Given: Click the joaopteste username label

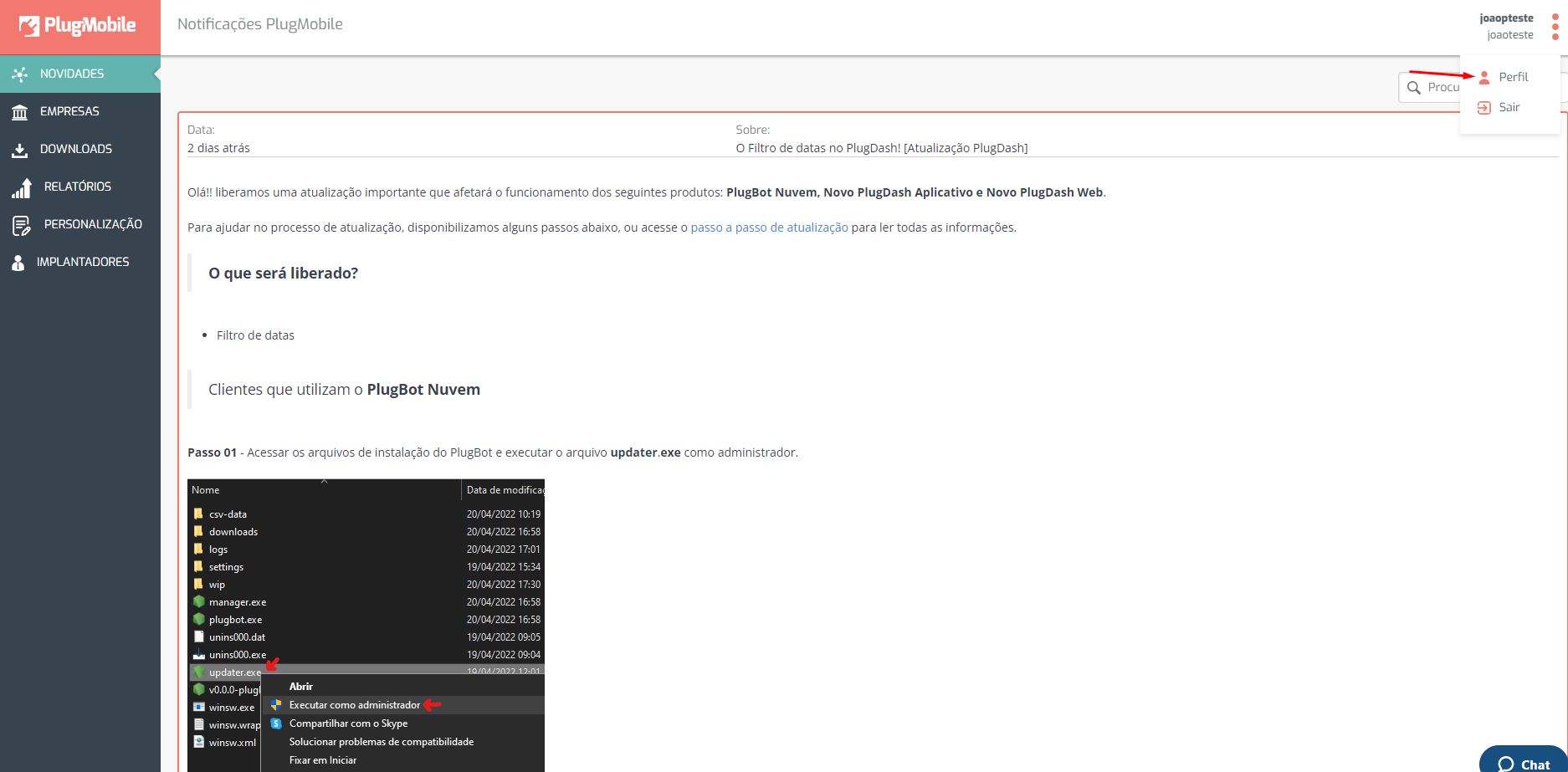Looking at the screenshot, I should click(x=1506, y=18).
